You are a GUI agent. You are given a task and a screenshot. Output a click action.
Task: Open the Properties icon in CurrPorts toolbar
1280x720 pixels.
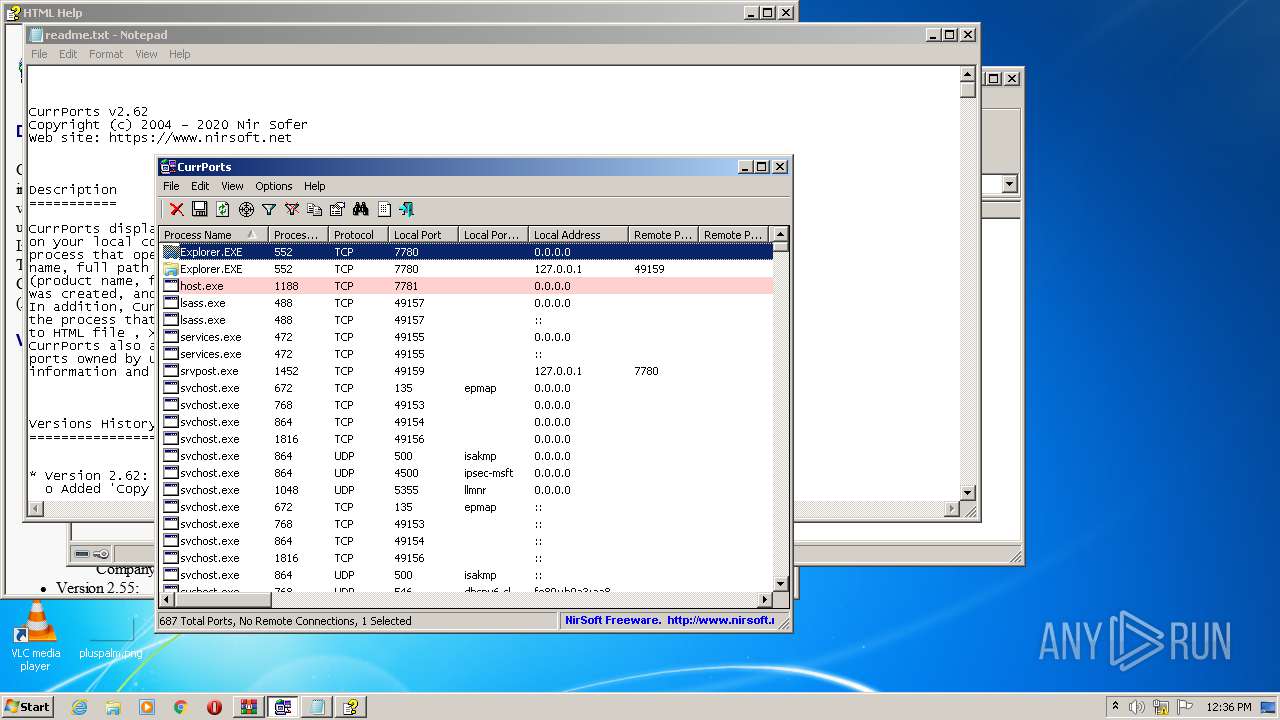click(x=337, y=209)
